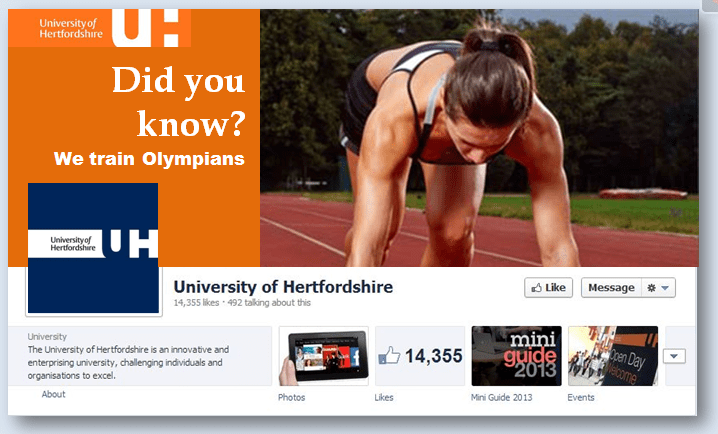The image size is (718, 434).
Task: Click the University of Hertfordshire page title
Action: tap(283, 287)
